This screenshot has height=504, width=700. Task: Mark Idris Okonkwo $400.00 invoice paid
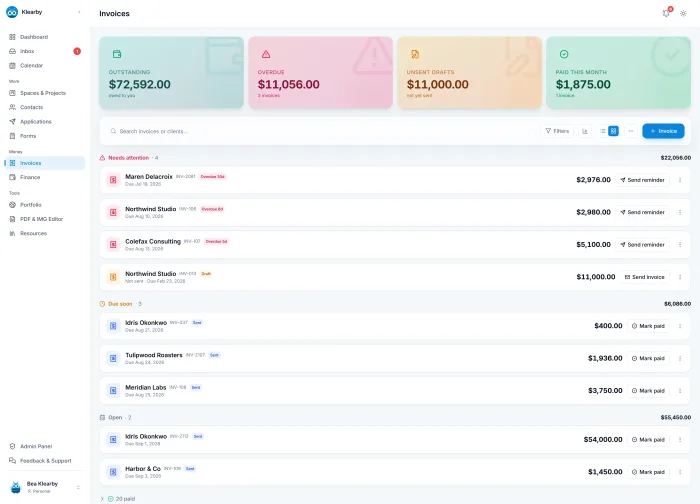(648, 326)
